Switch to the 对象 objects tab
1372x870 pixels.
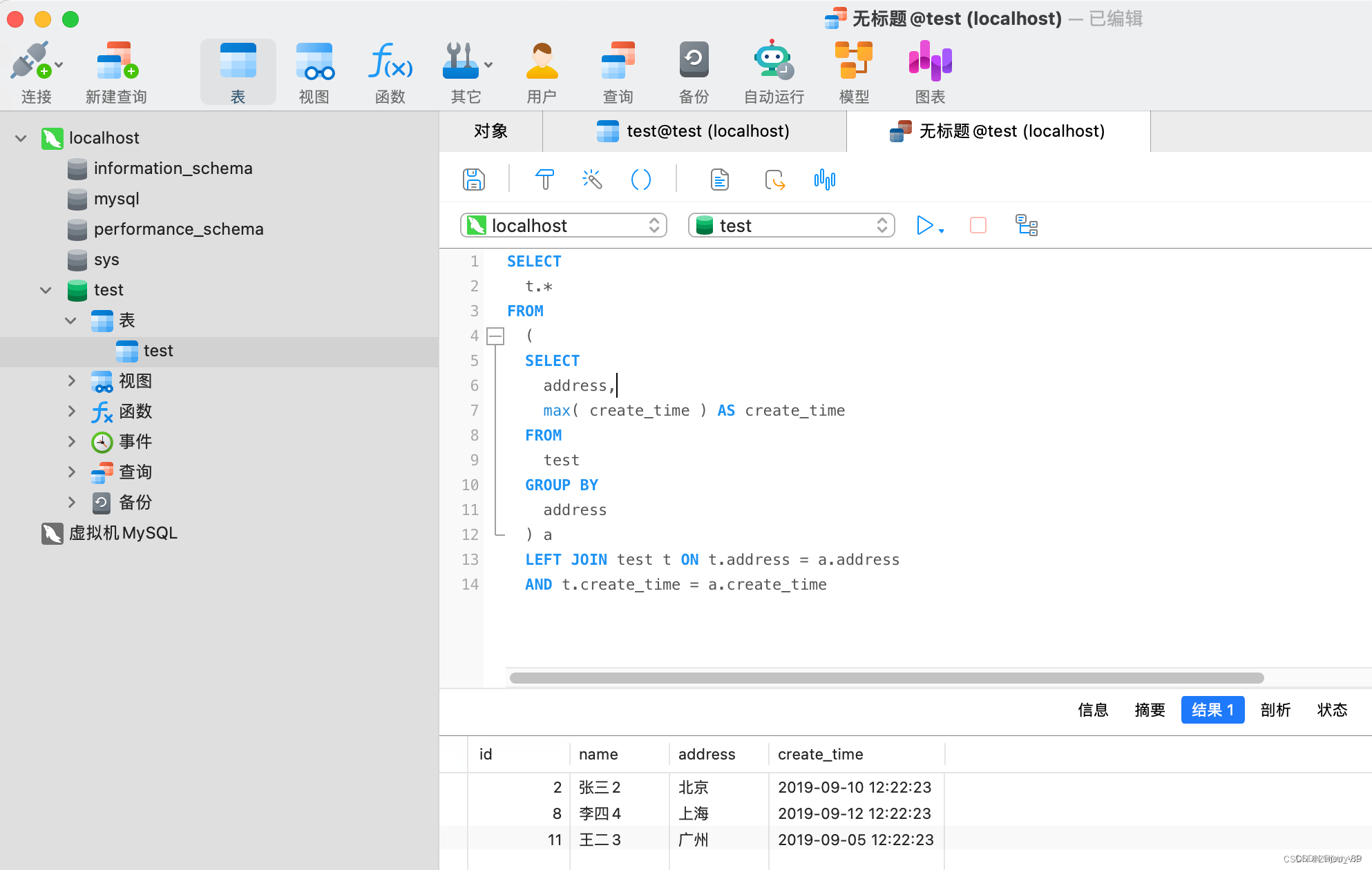click(490, 131)
